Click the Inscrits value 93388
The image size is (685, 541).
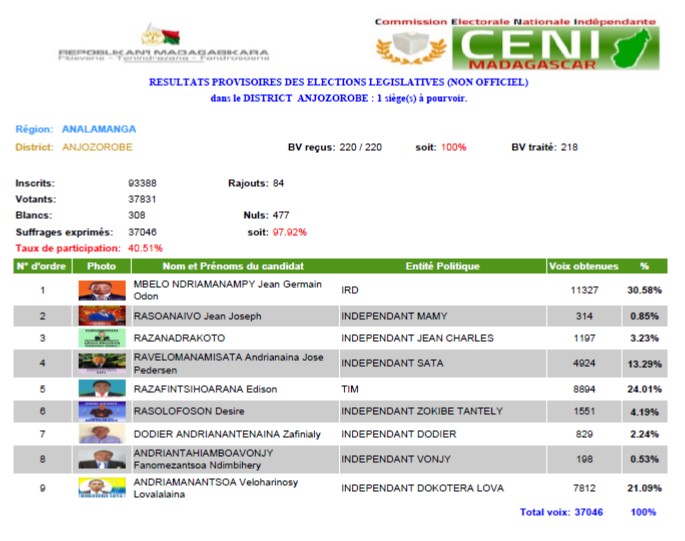[142, 183]
